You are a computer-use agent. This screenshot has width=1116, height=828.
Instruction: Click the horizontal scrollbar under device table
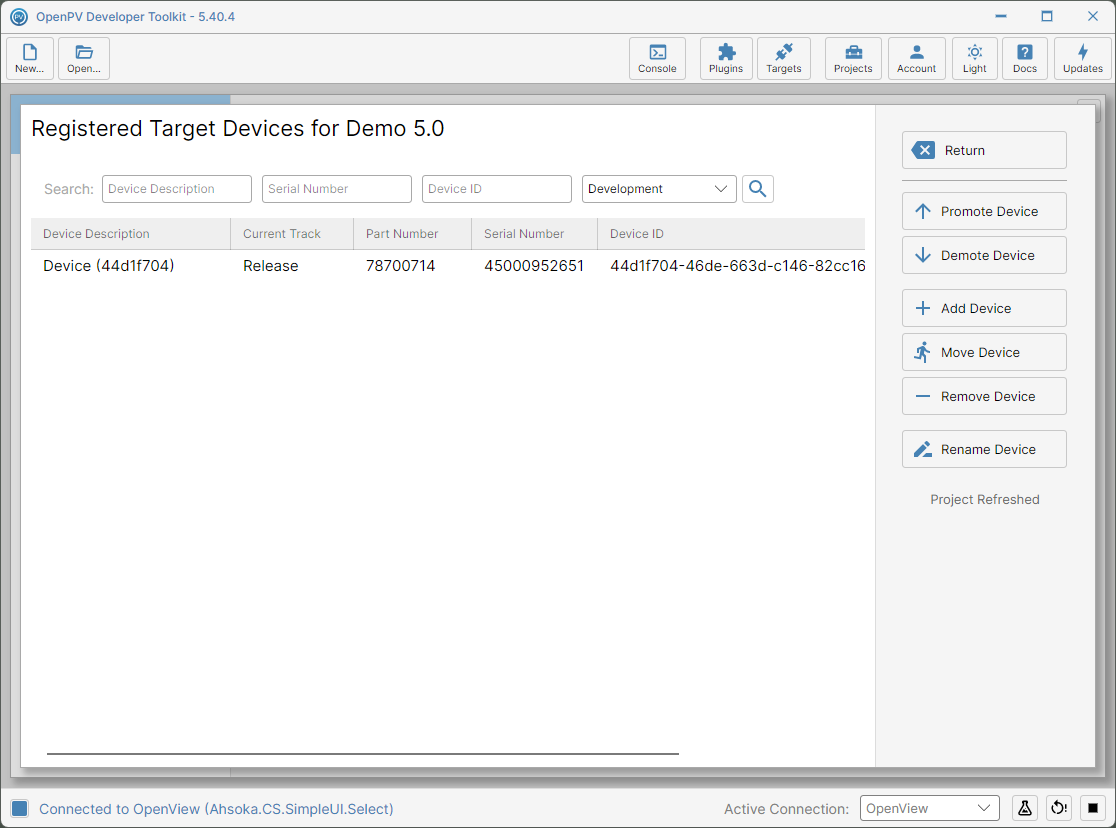(x=363, y=753)
